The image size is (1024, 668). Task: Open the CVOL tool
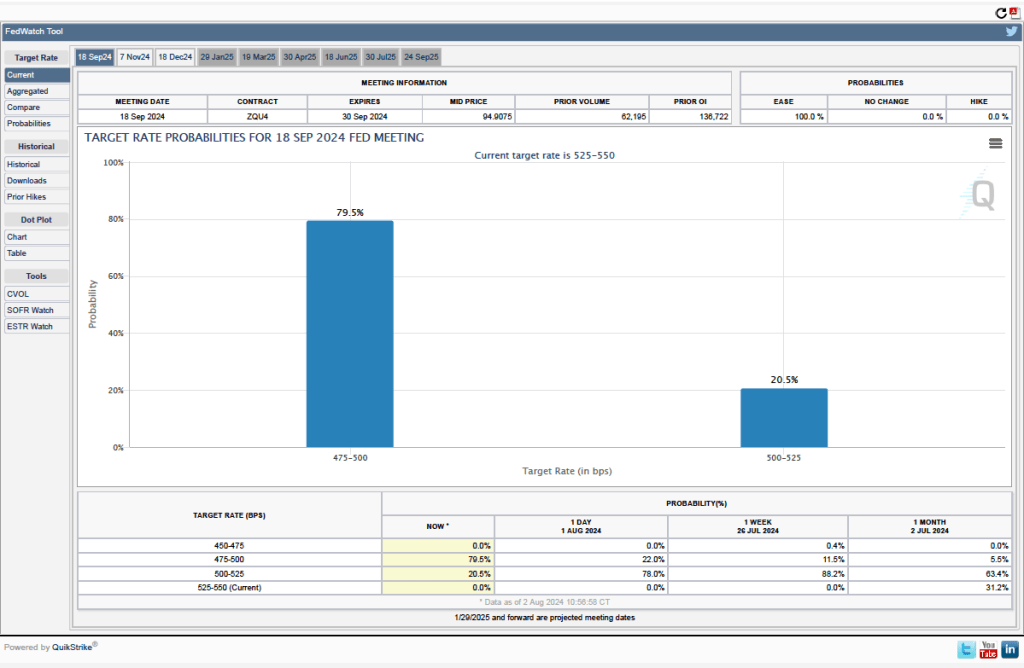[18, 294]
